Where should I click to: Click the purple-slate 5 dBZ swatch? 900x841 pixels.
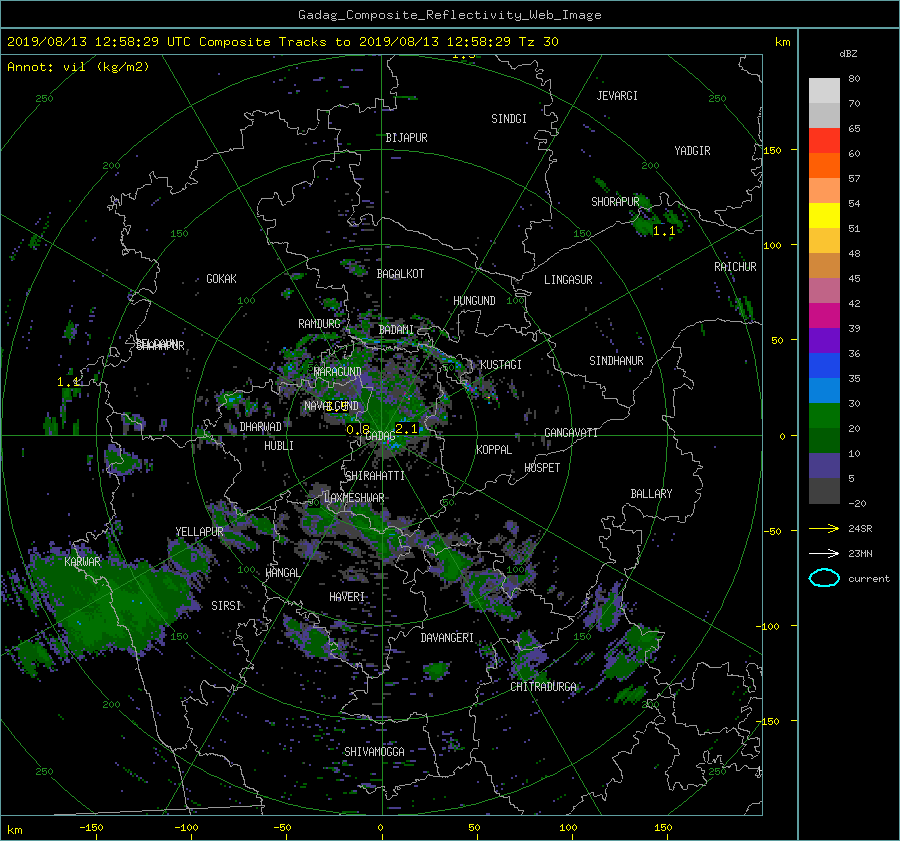[824, 466]
